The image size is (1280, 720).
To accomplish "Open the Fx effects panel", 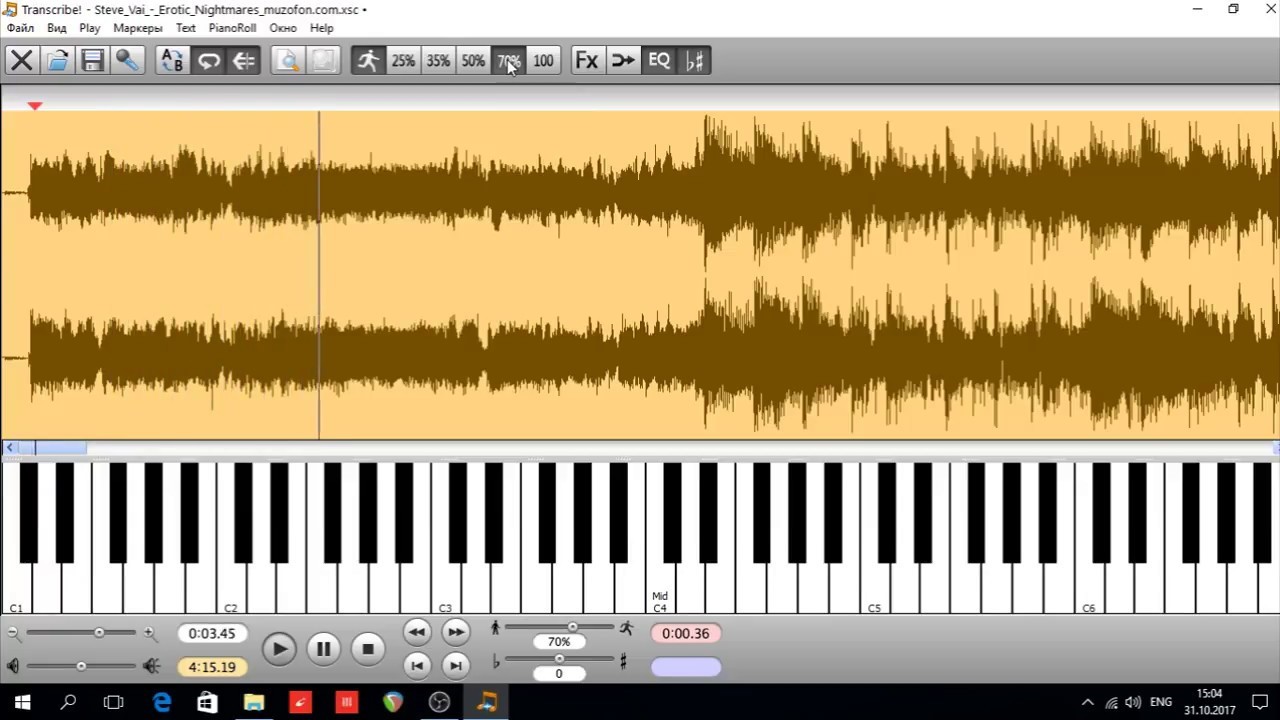I will click(586, 60).
